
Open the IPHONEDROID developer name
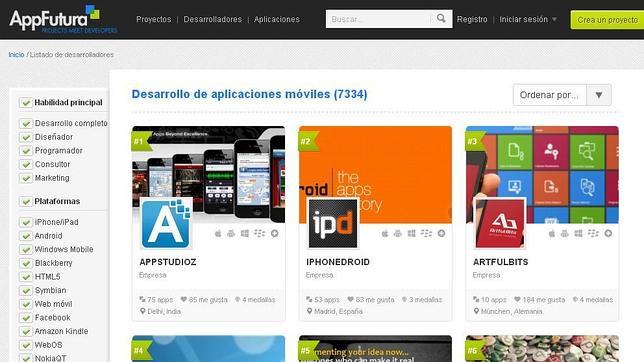coord(338,262)
